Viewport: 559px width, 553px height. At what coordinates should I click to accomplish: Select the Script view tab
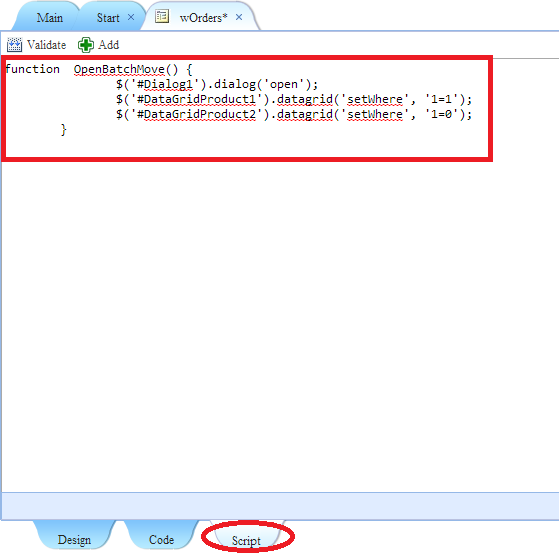tap(246, 541)
